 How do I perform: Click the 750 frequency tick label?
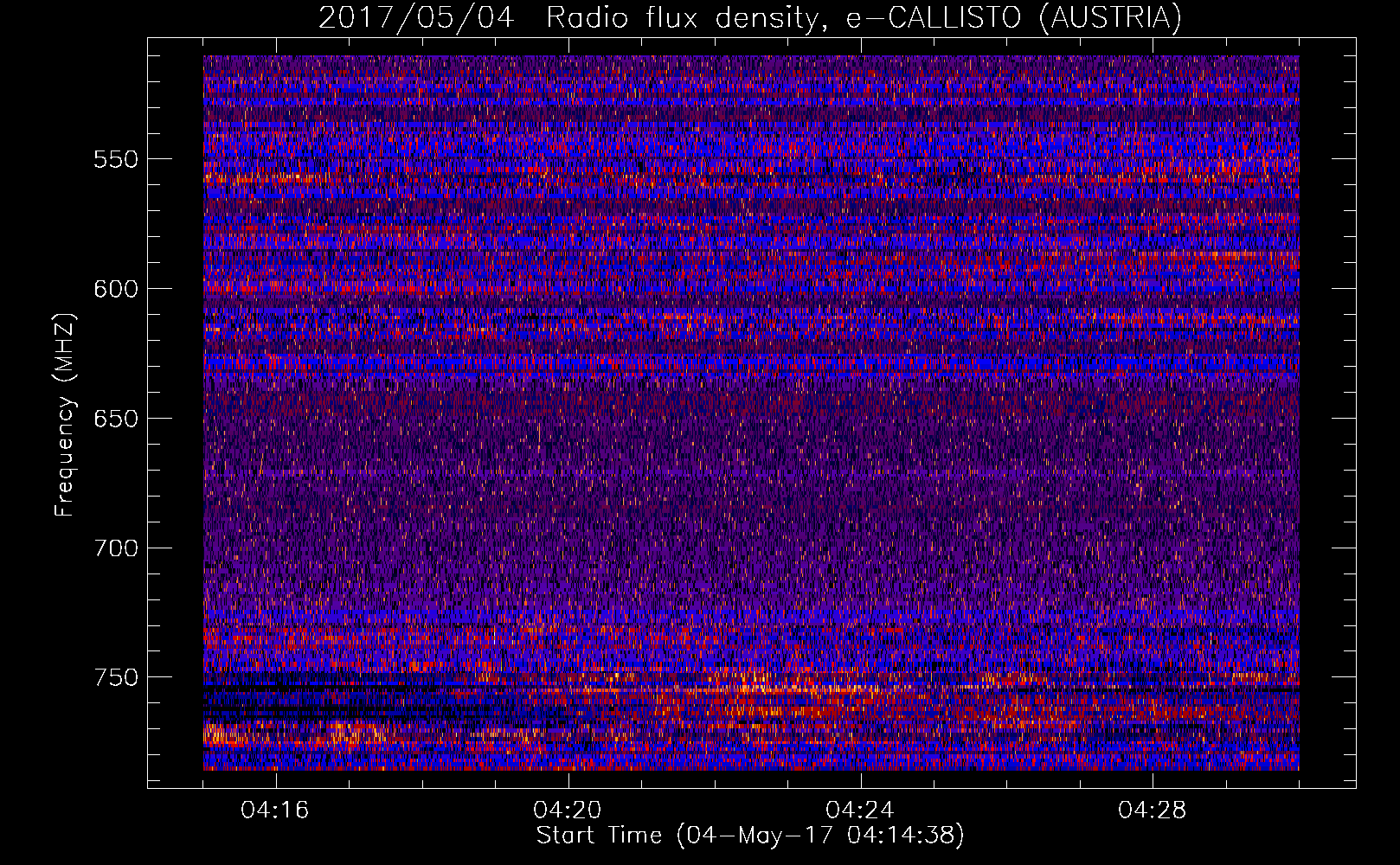click(116, 677)
